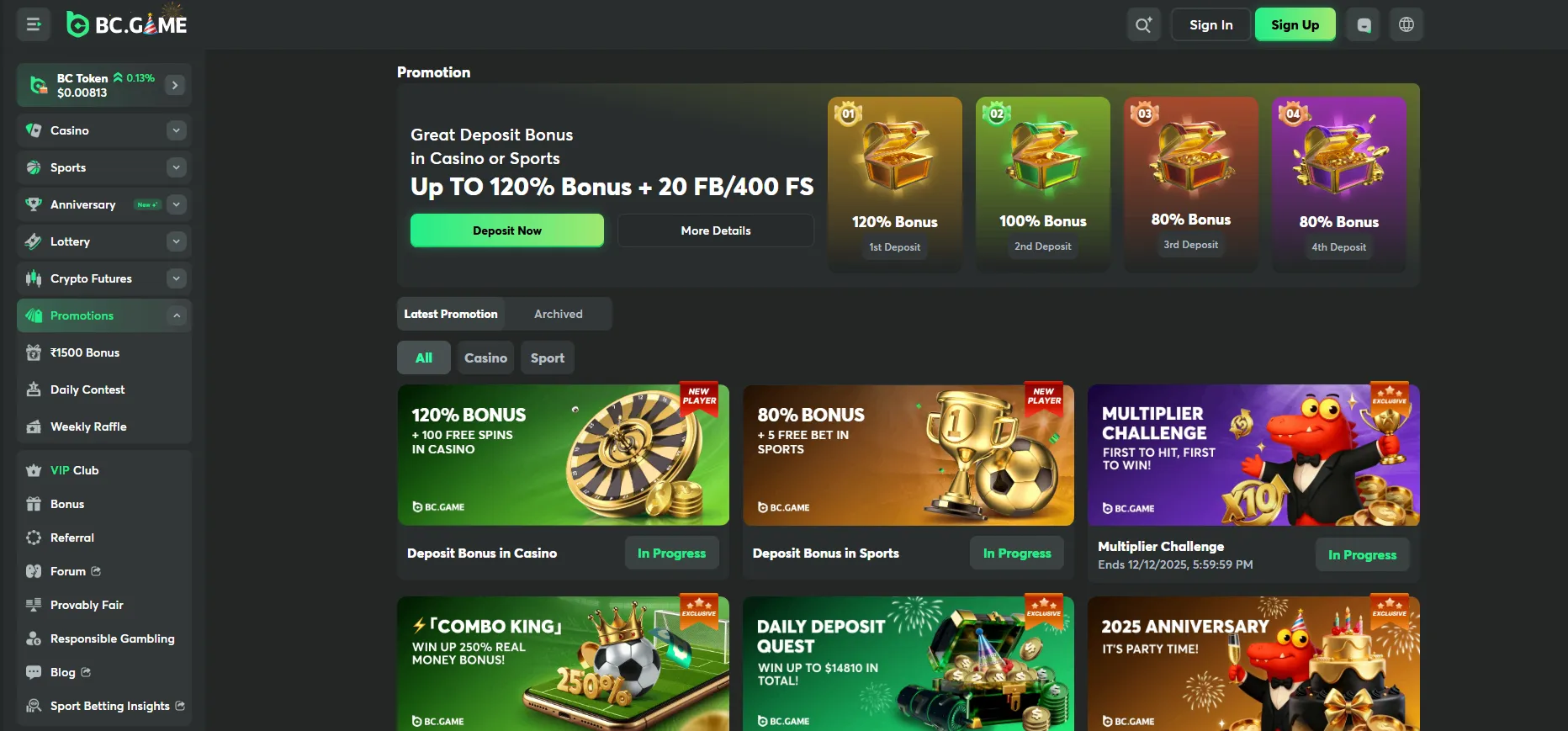Expand the Sports sidebar chevron
The image size is (1568, 731).
point(176,167)
